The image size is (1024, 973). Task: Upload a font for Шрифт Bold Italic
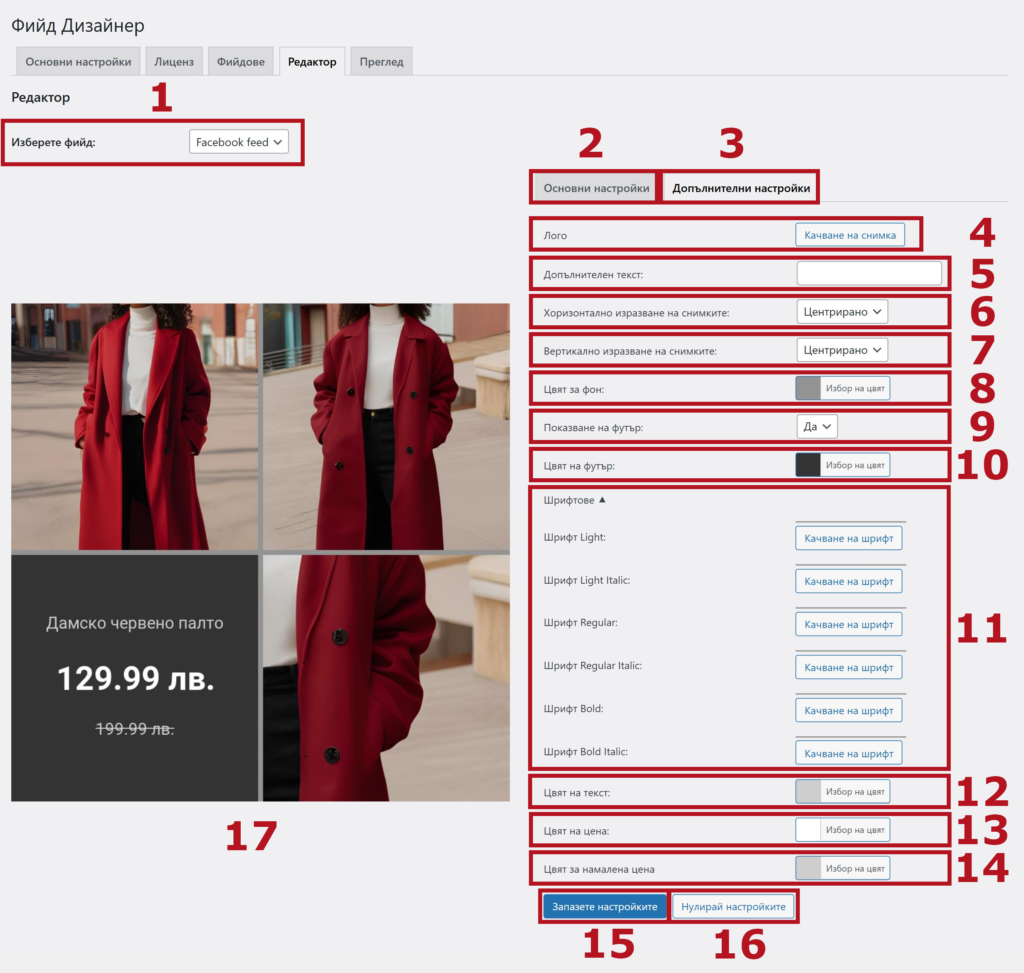[x=848, y=752]
